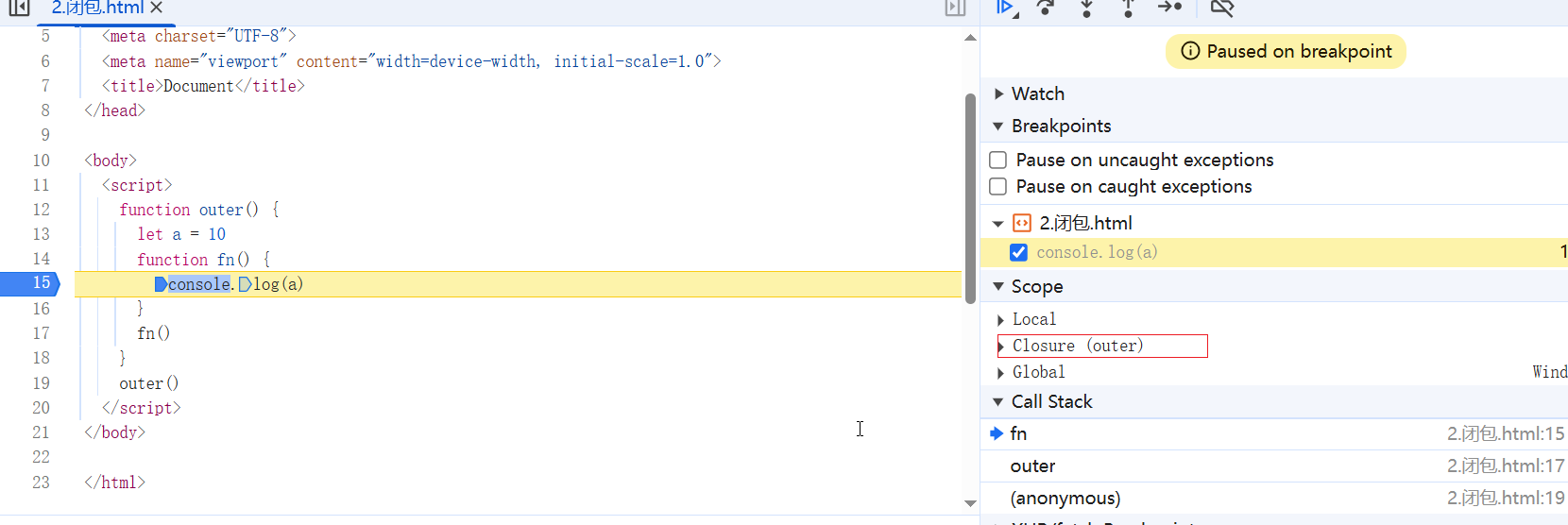
Task: Click the scroll up arrow of editor
Action: pyautogui.click(x=970, y=38)
